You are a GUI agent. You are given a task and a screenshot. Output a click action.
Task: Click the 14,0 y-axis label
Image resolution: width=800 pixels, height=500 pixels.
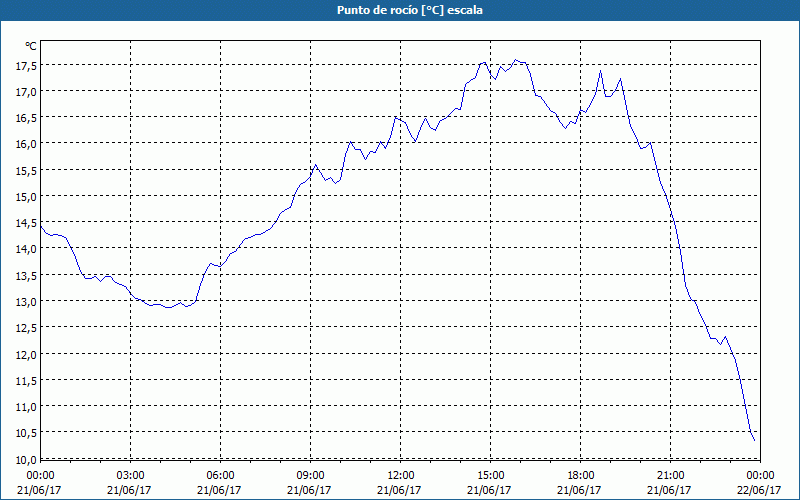[x=26, y=249]
